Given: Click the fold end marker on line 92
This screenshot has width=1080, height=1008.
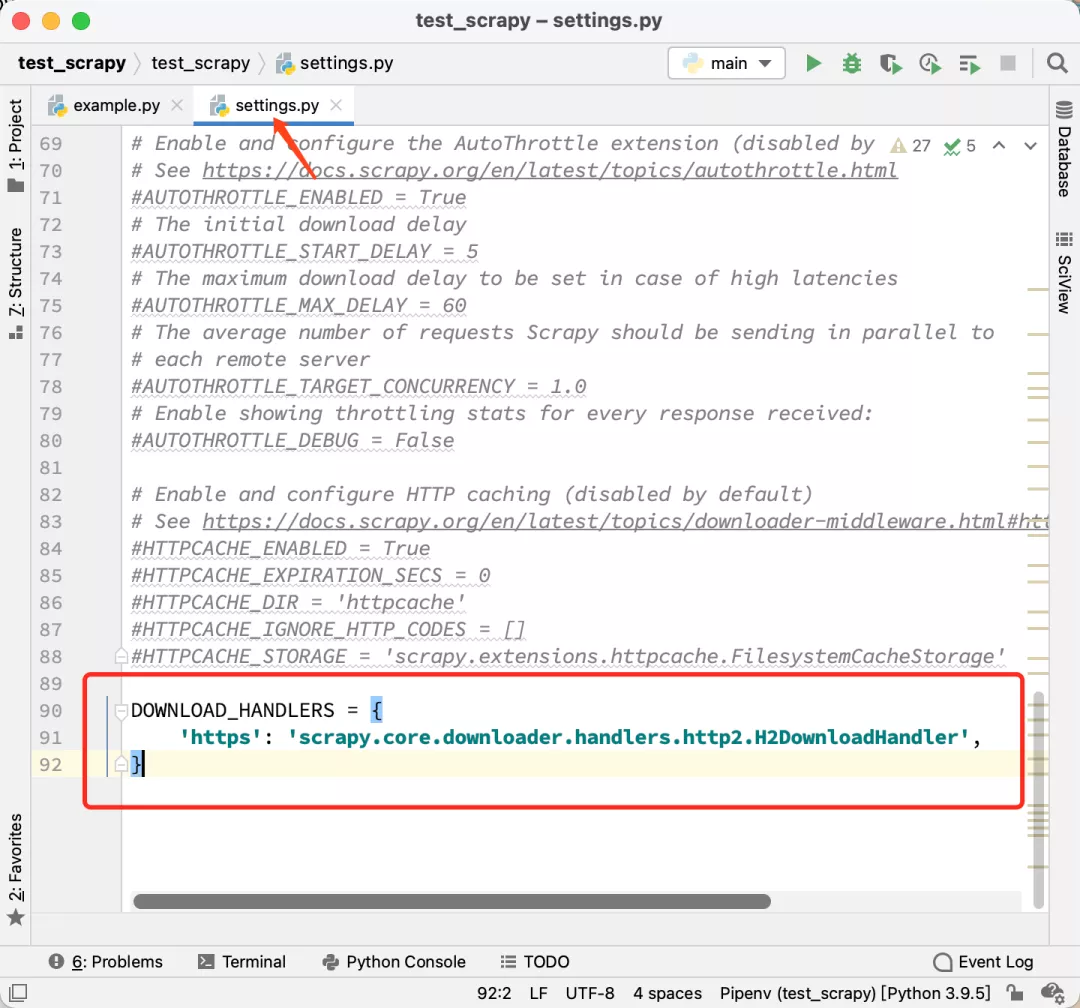Looking at the screenshot, I should [121, 764].
